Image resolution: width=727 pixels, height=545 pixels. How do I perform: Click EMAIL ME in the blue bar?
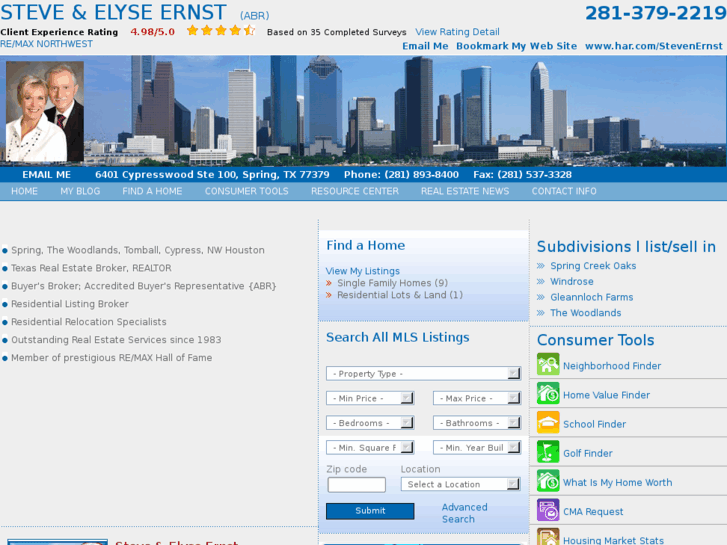click(x=46, y=174)
